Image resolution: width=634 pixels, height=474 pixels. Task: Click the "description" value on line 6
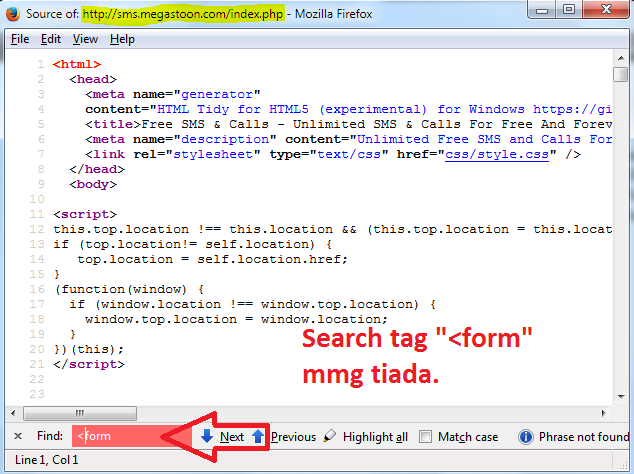coord(225,139)
